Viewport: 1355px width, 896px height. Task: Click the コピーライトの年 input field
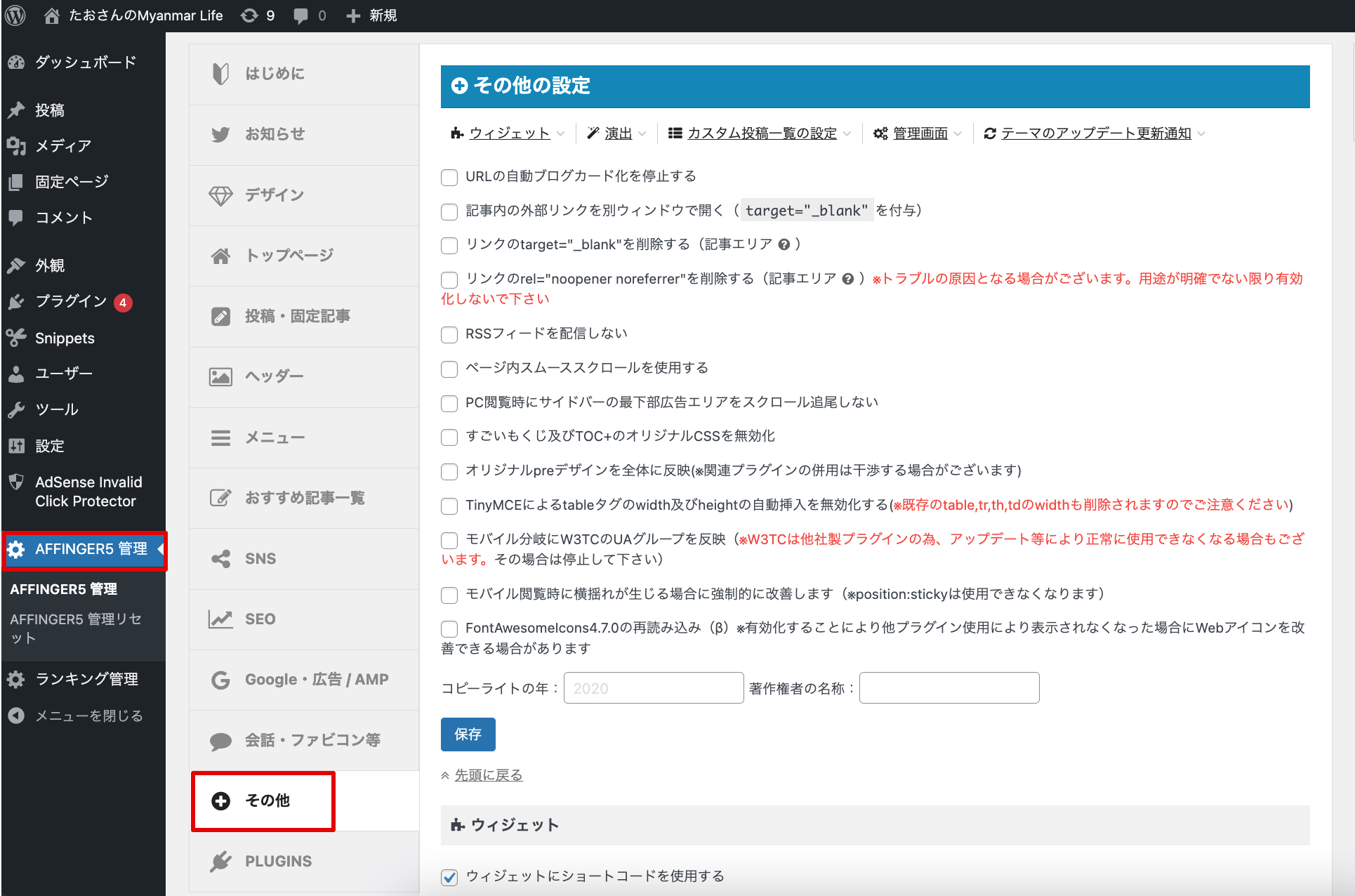(x=652, y=687)
